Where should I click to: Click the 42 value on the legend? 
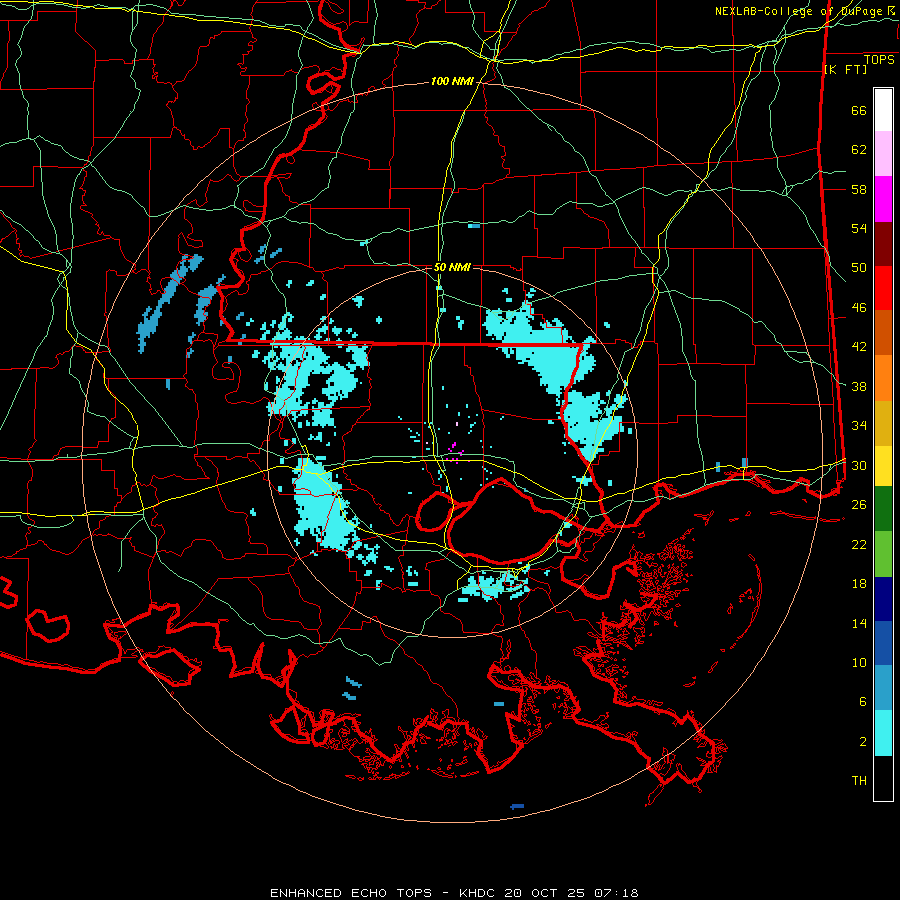859,347
